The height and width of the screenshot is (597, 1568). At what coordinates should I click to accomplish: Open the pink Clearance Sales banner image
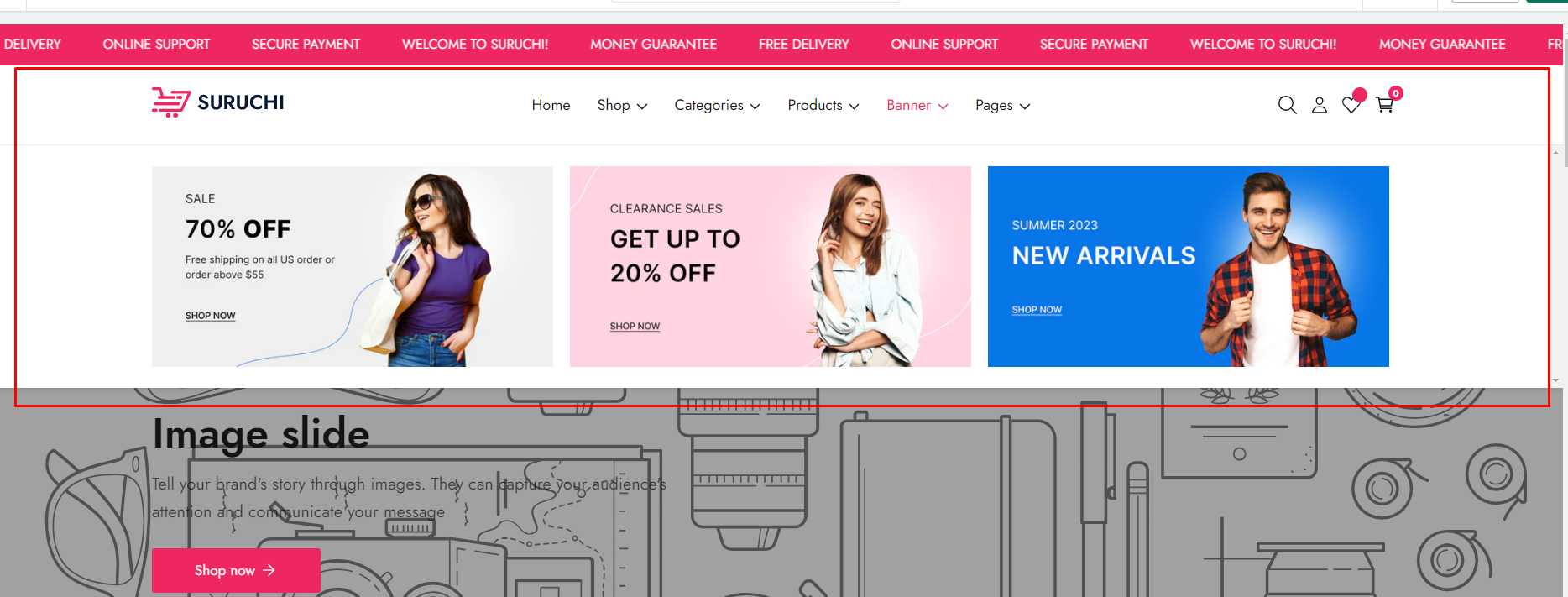coord(770,266)
